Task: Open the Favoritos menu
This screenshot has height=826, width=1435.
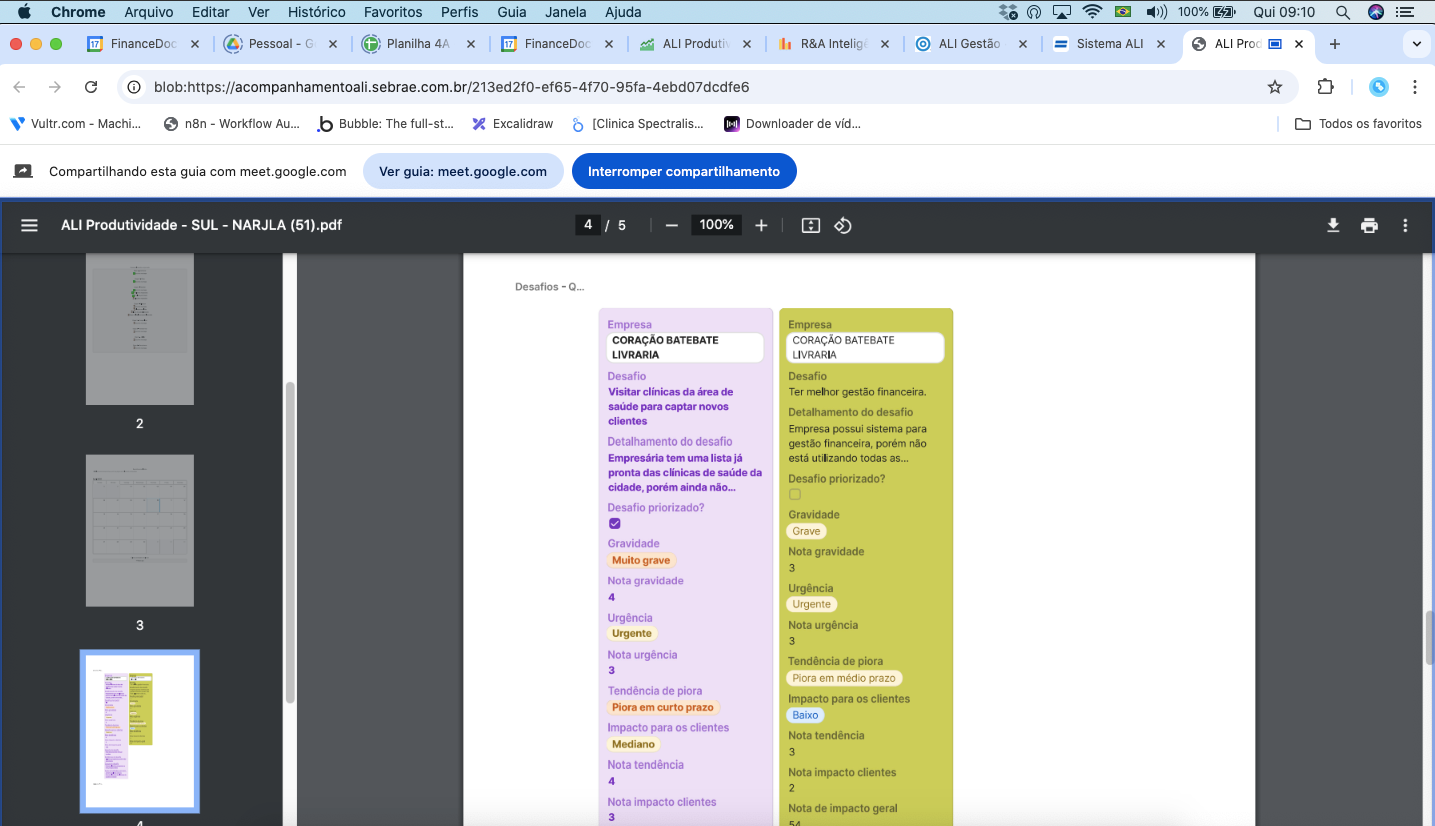Action: [x=393, y=12]
